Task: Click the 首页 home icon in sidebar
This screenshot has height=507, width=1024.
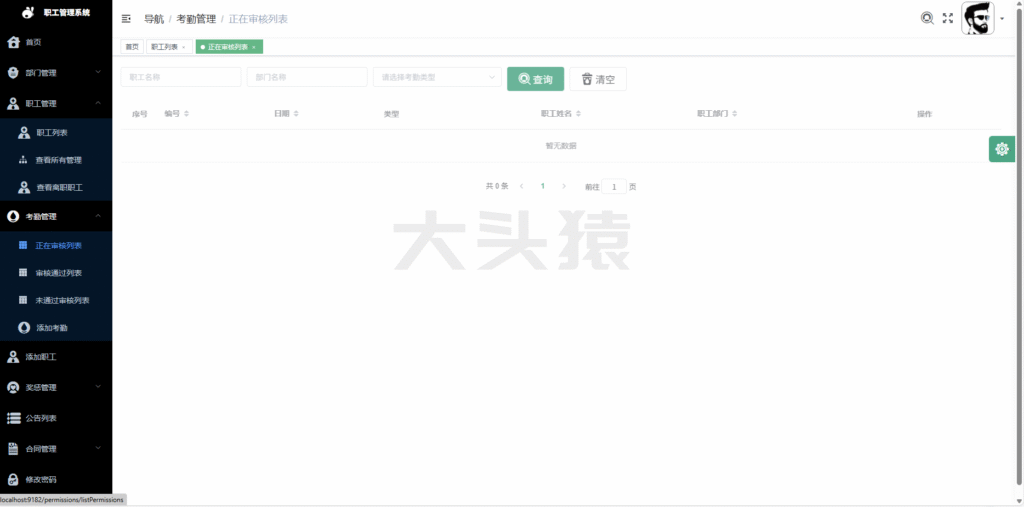Action: tap(13, 42)
